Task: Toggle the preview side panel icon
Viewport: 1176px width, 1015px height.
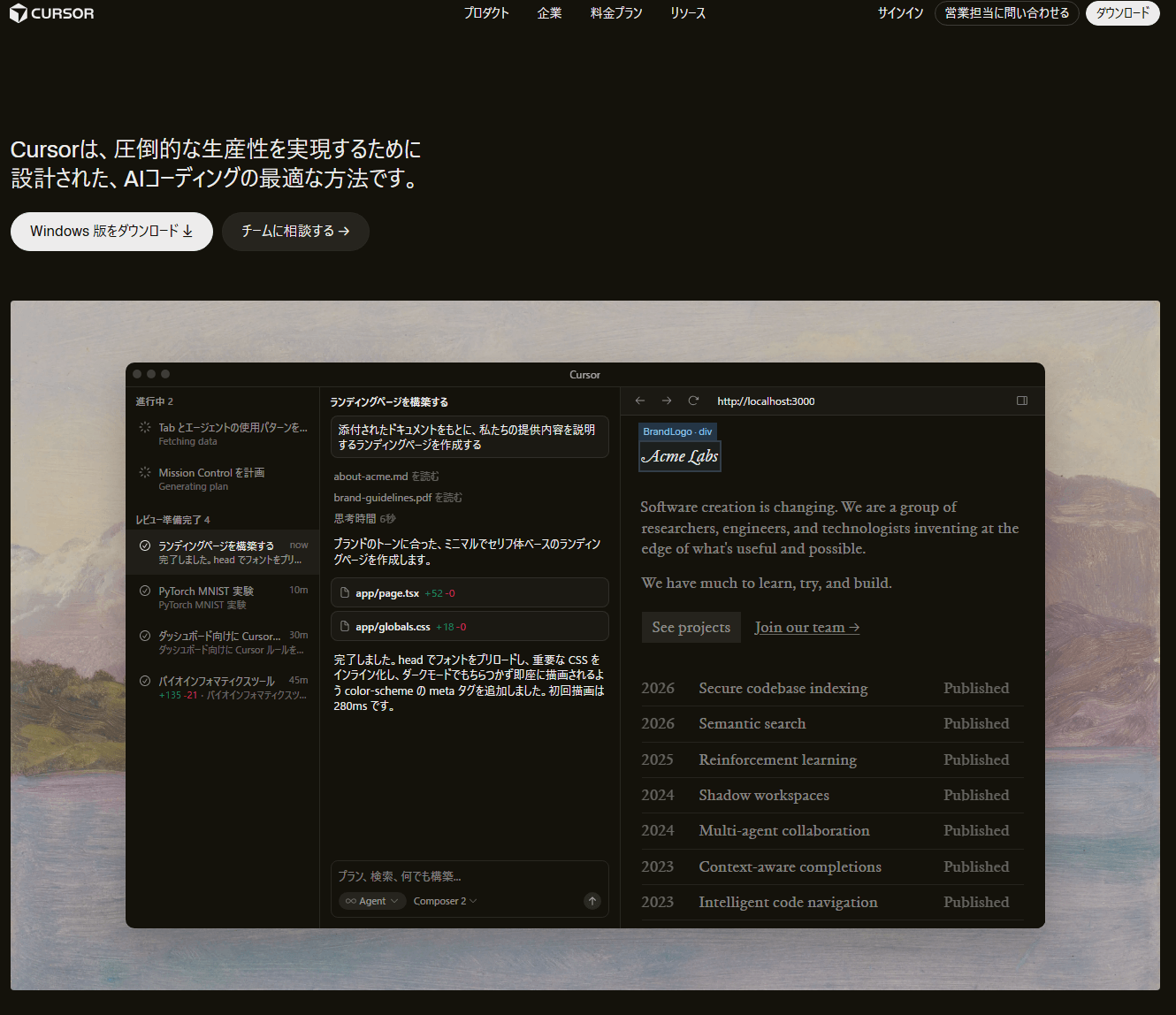Action: (1022, 401)
